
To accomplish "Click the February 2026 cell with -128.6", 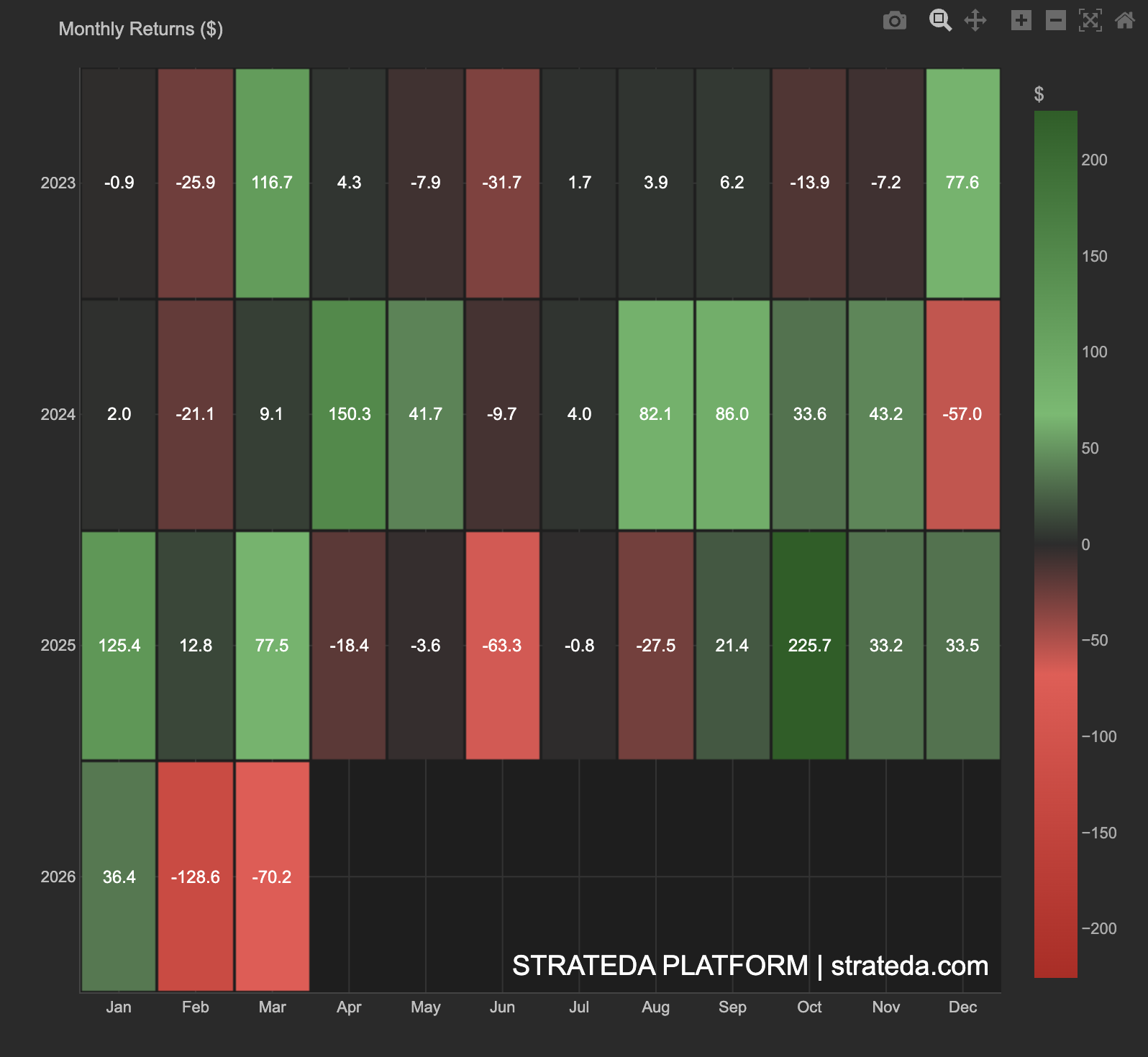I will (x=196, y=877).
